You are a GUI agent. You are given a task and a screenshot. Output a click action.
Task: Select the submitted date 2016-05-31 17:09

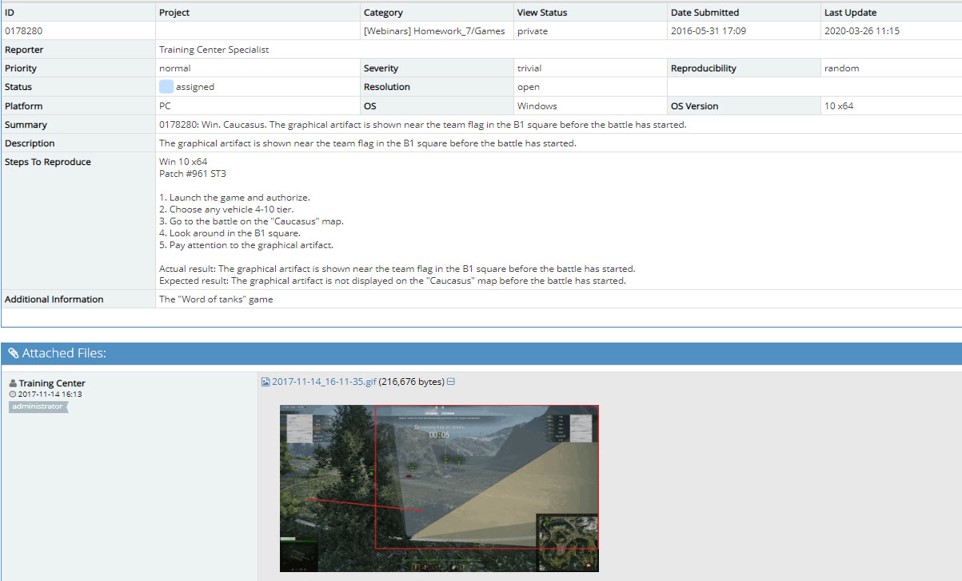coord(709,31)
